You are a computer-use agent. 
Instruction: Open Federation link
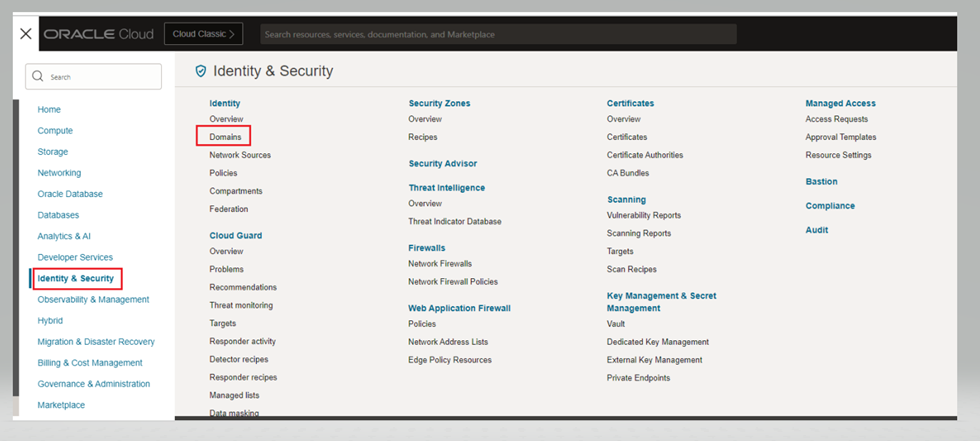coord(229,209)
